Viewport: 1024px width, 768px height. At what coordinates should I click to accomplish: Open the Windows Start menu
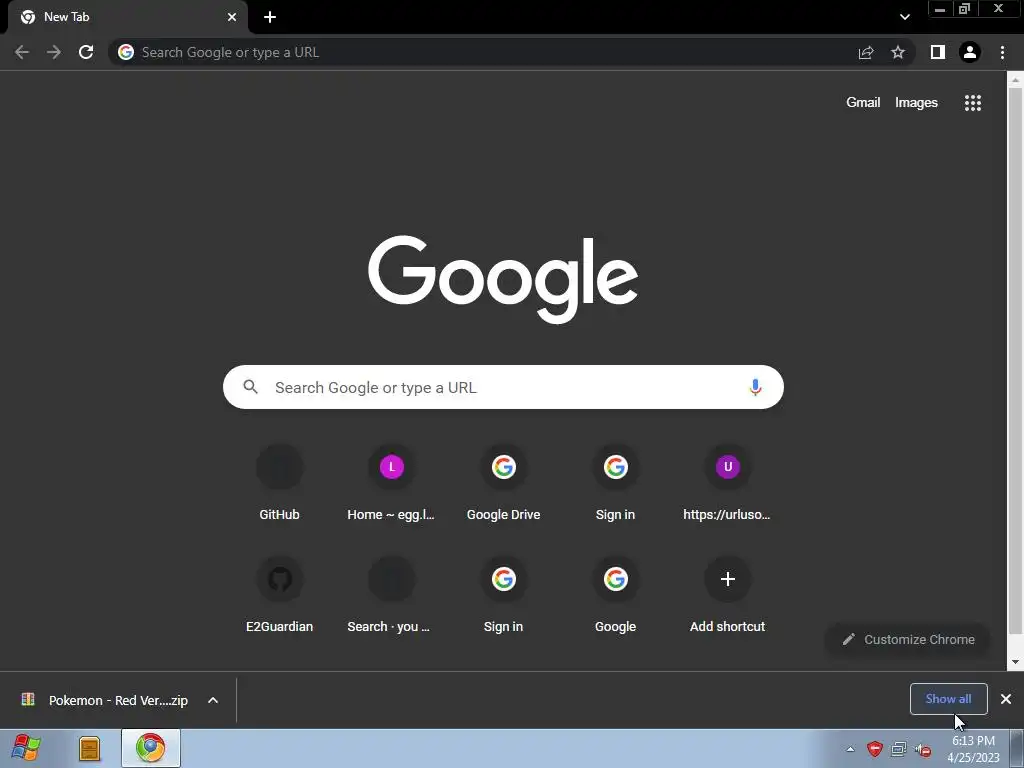click(26, 748)
